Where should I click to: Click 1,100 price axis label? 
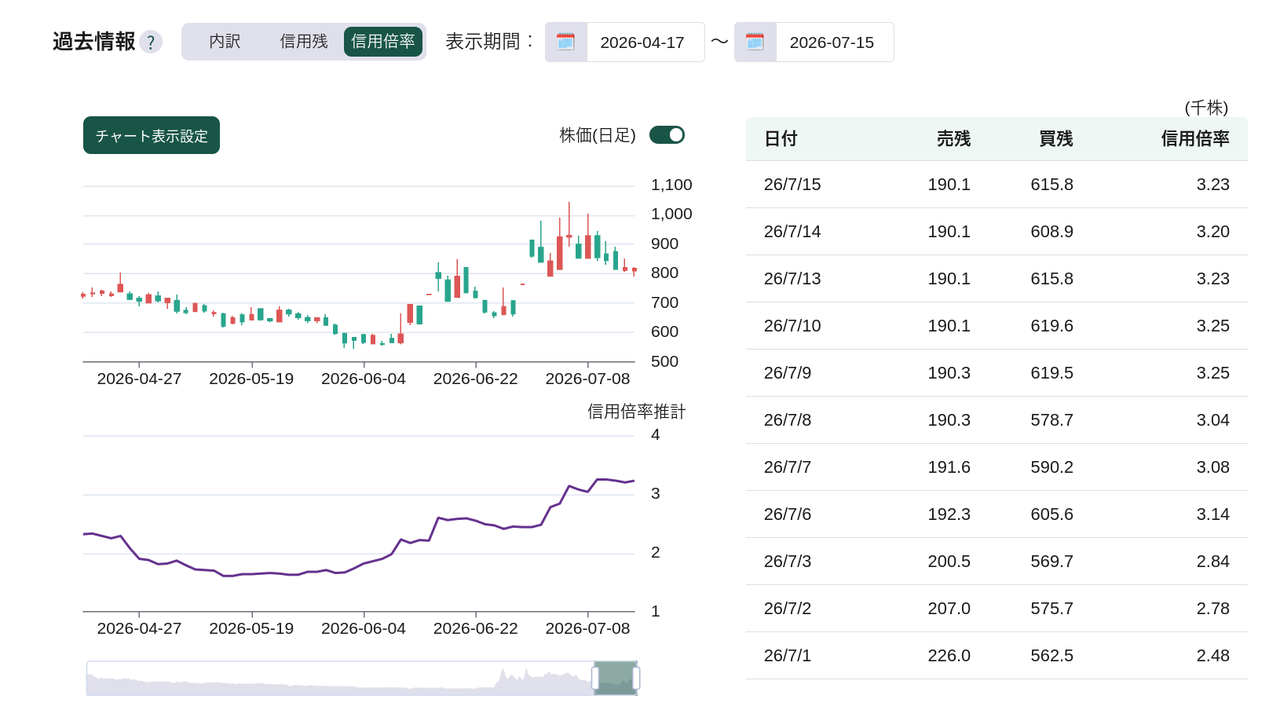[671, 185]
